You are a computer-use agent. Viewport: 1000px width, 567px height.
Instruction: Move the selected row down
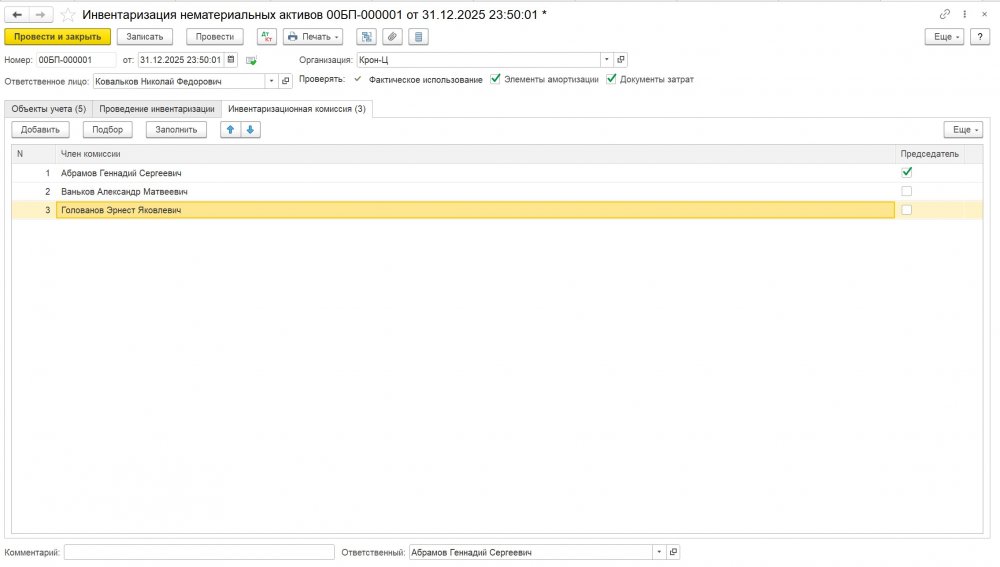tap(250, 129)
